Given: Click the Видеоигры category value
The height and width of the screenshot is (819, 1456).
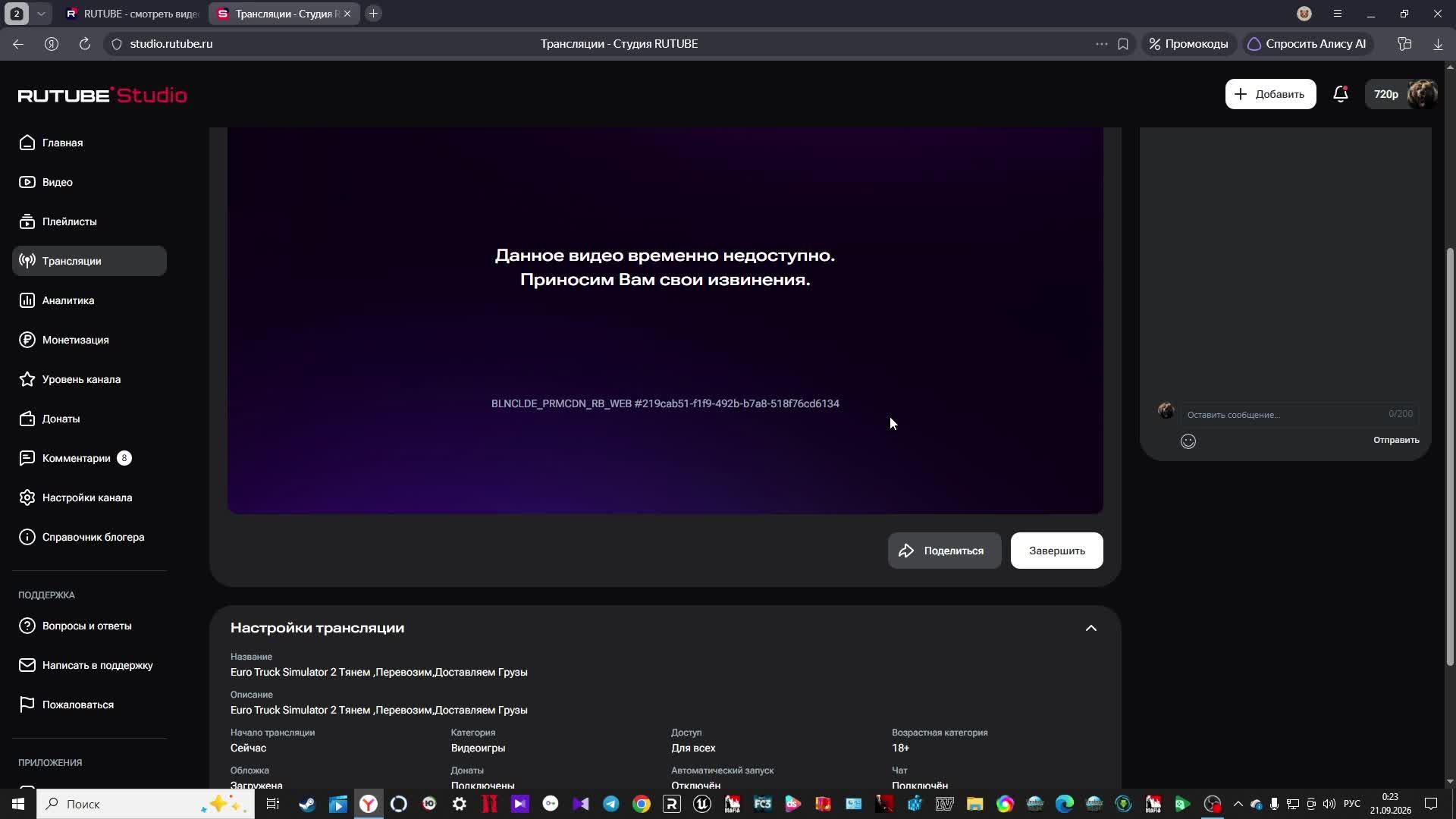Looking at the screenshot, I should [478, 748].
